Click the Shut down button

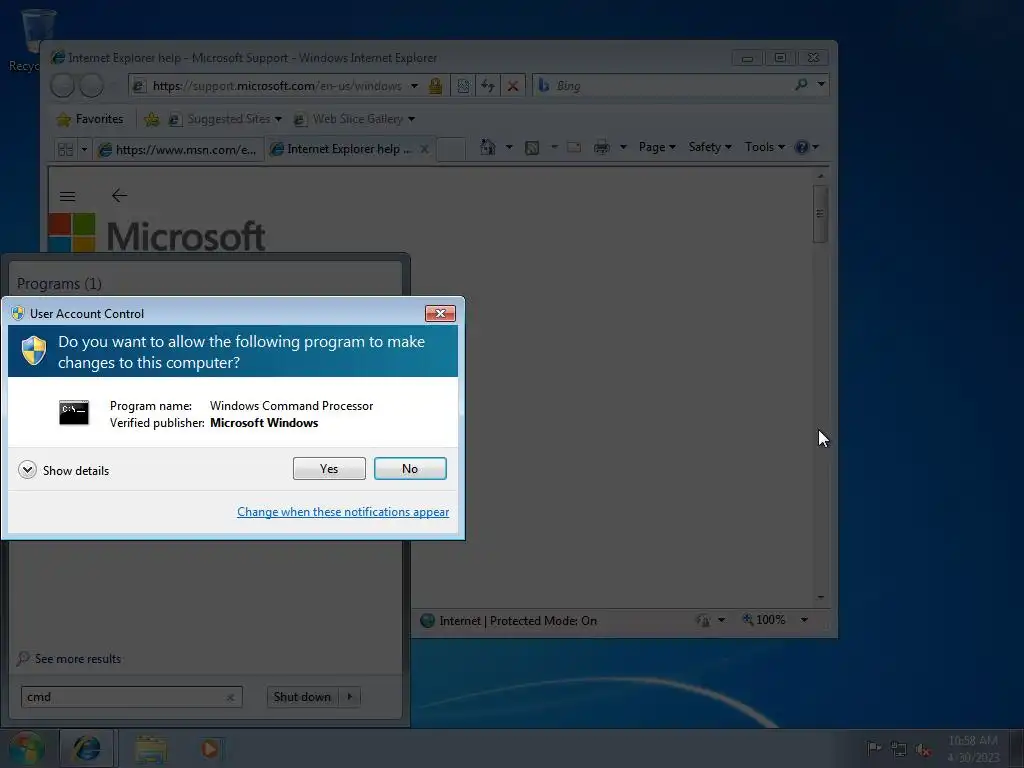pos(302,697)
